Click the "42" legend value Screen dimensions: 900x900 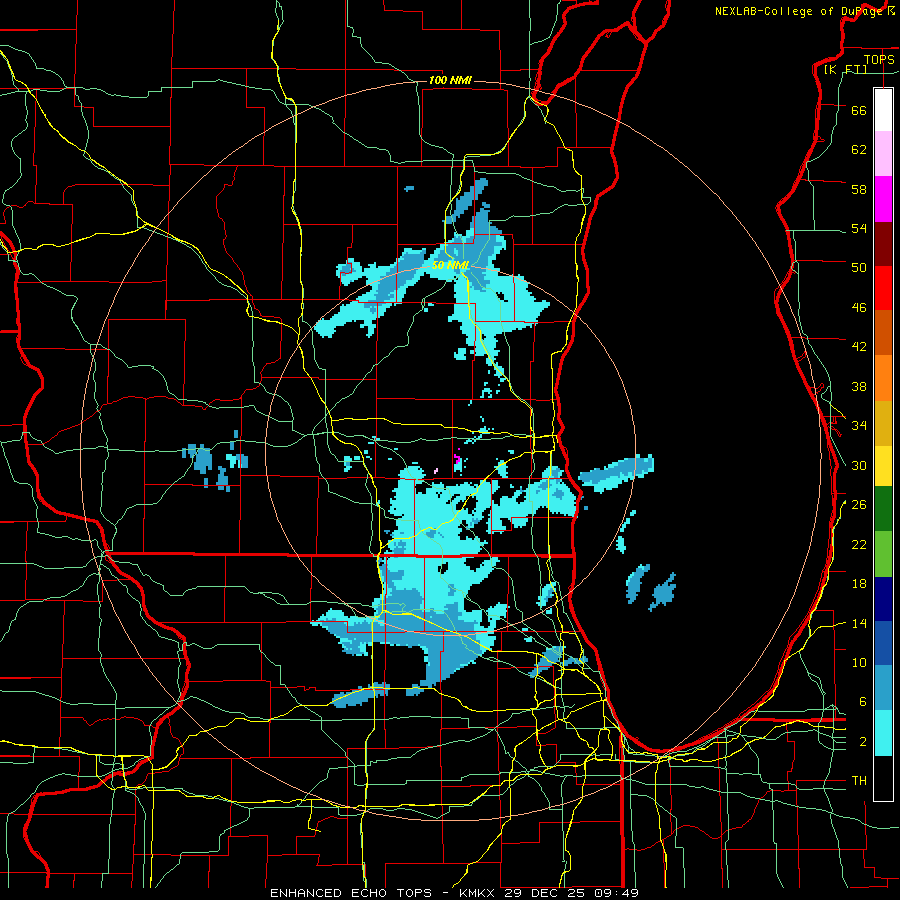[x=859, y=347]
